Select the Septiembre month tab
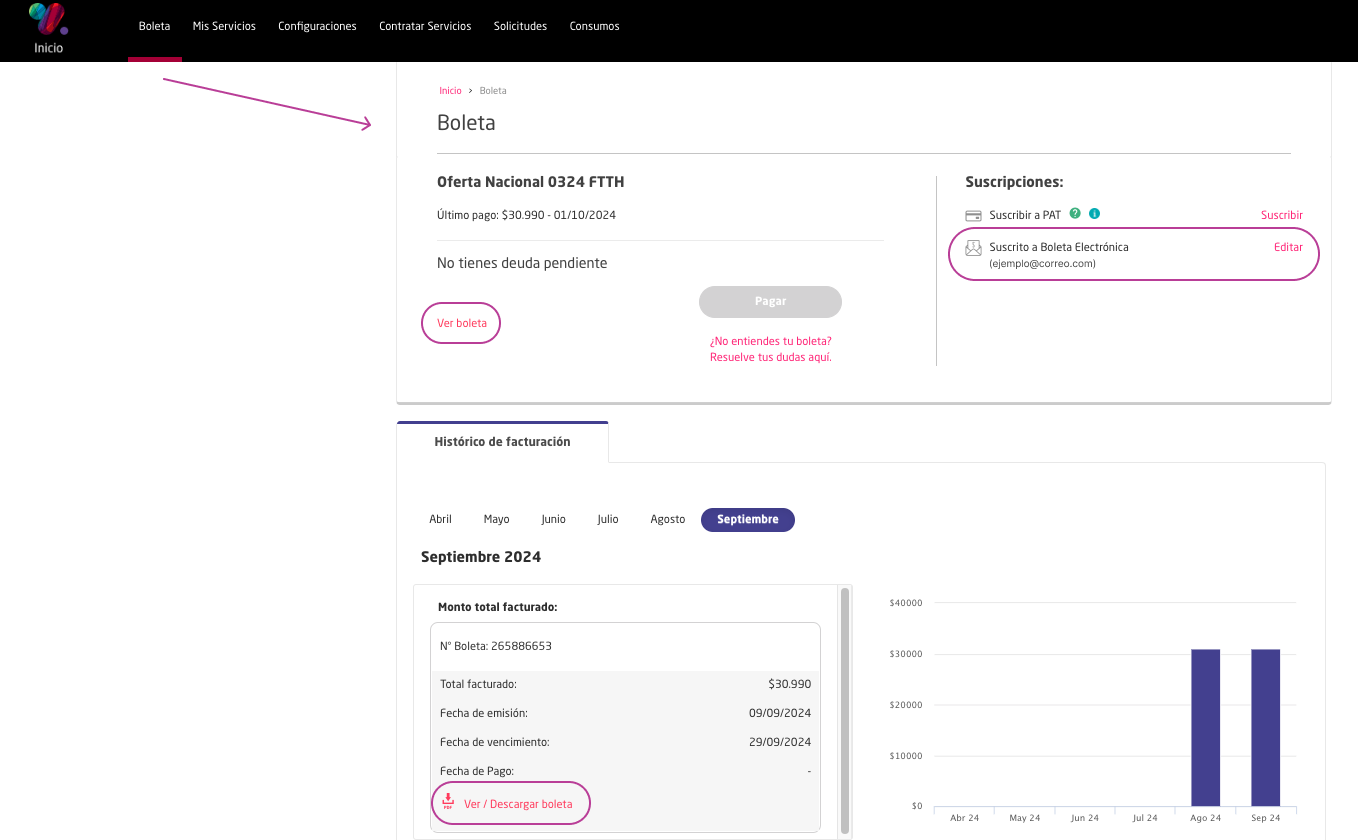The height and width of the screenshot is (840, 1358). (x=747, y=520)
